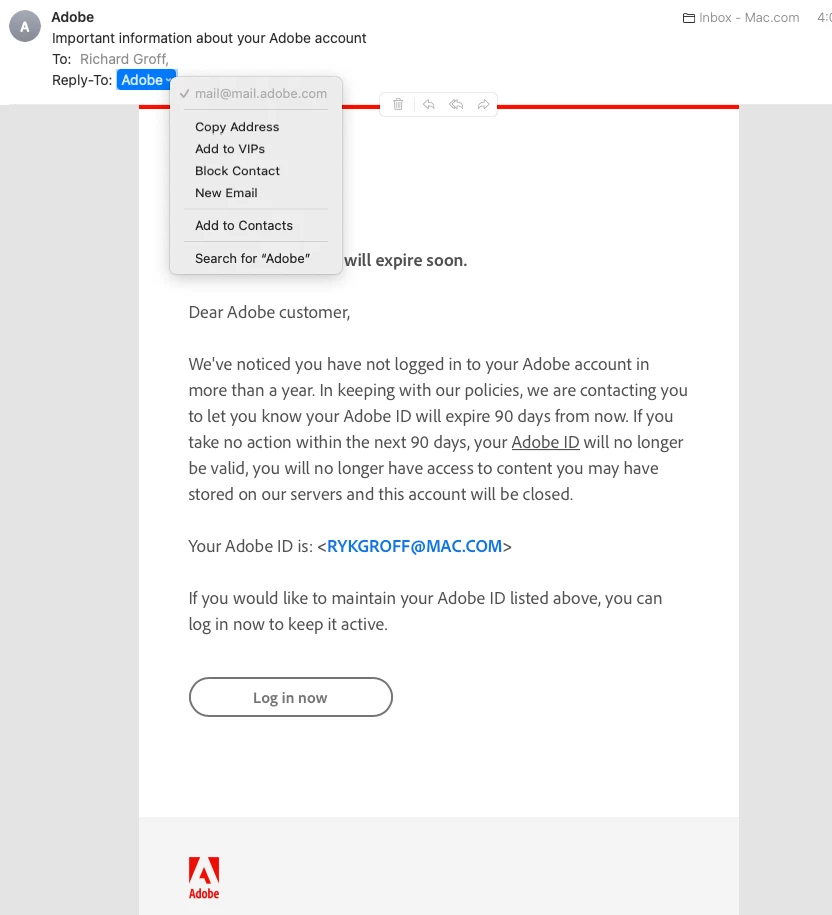
Task: Click the Inbox - Mac.com label
Action: (749, 18)
